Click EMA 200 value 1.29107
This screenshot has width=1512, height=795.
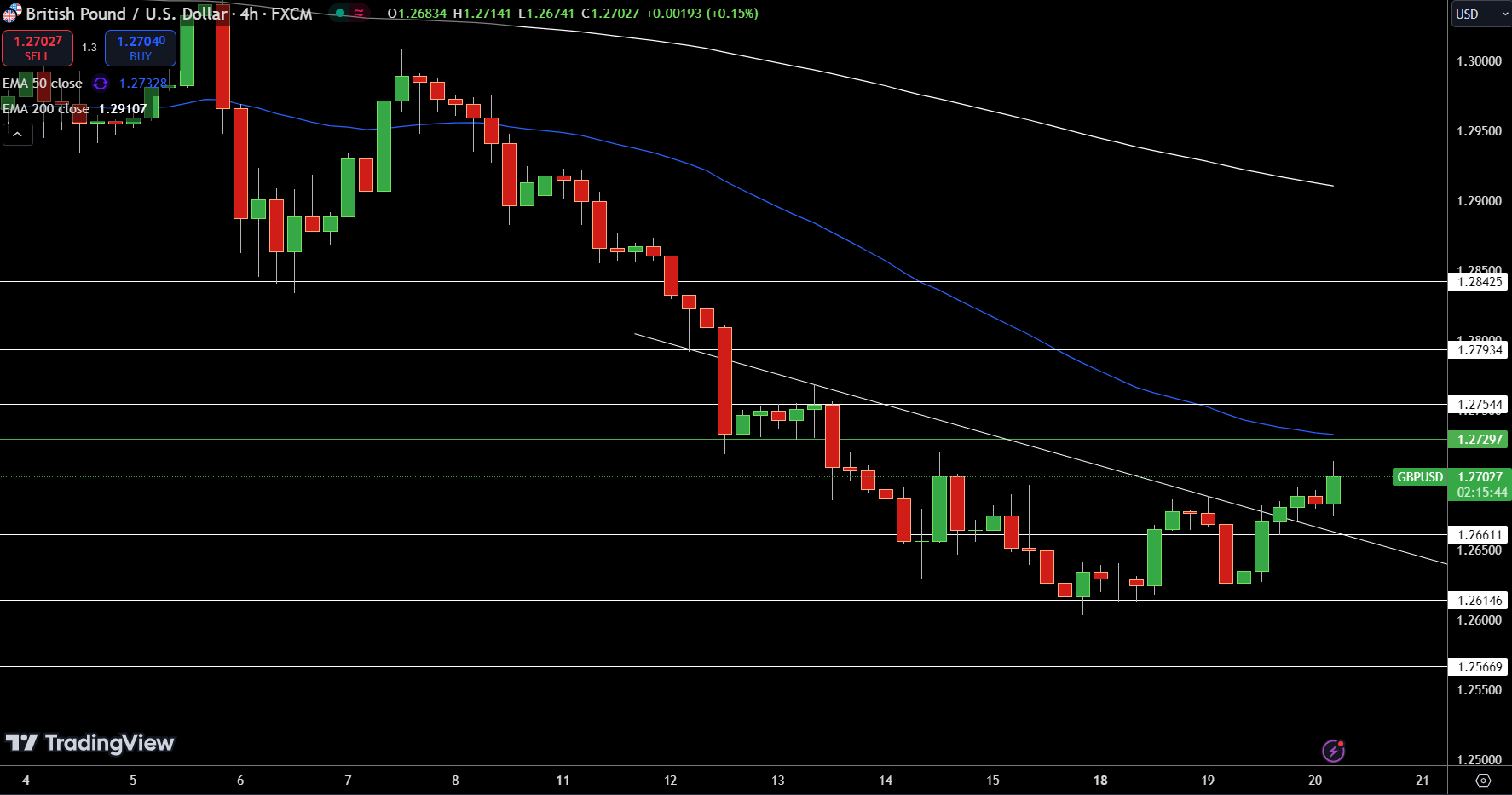coord(123,109)
